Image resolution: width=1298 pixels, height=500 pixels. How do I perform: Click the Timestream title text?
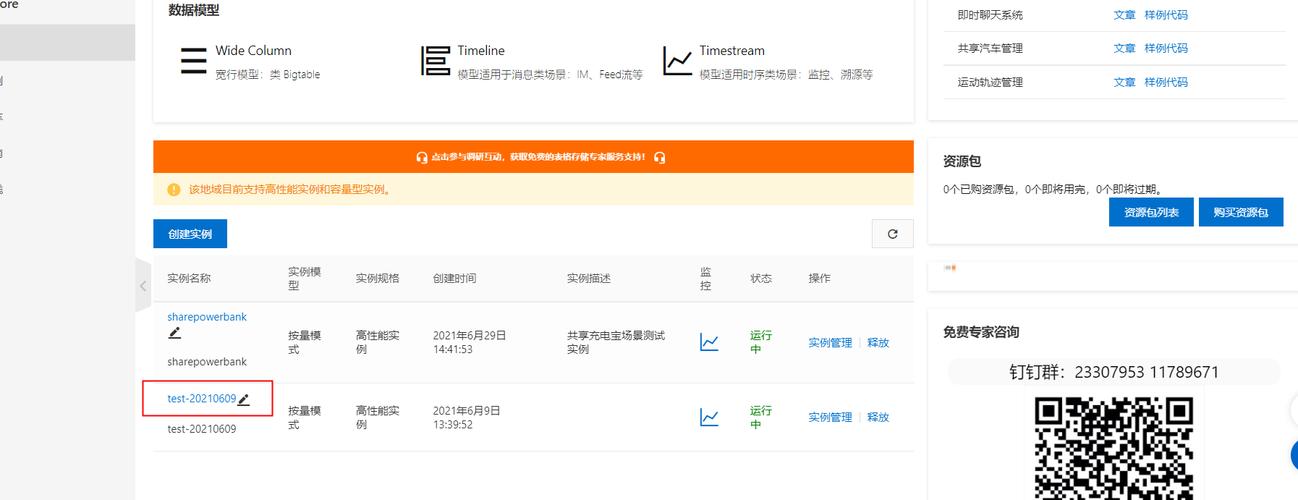(732, 51)
